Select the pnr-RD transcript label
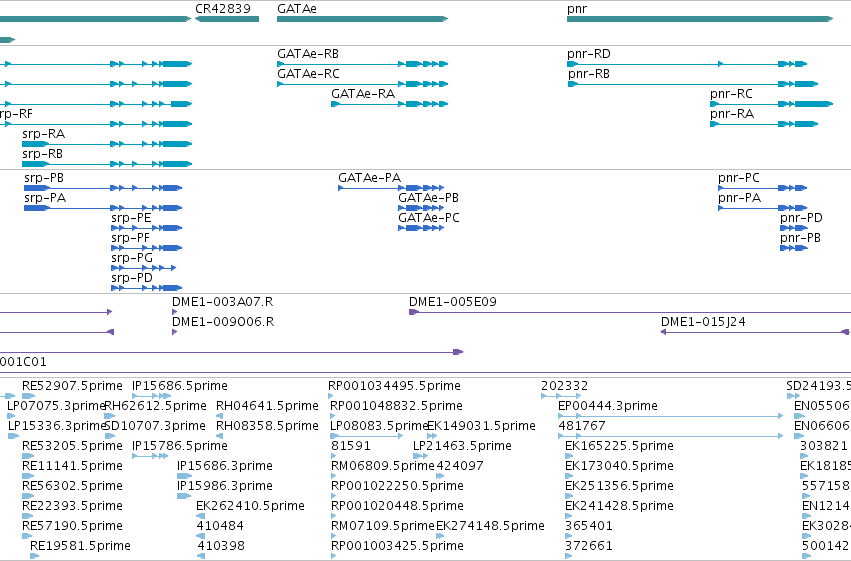 (589, 54)
